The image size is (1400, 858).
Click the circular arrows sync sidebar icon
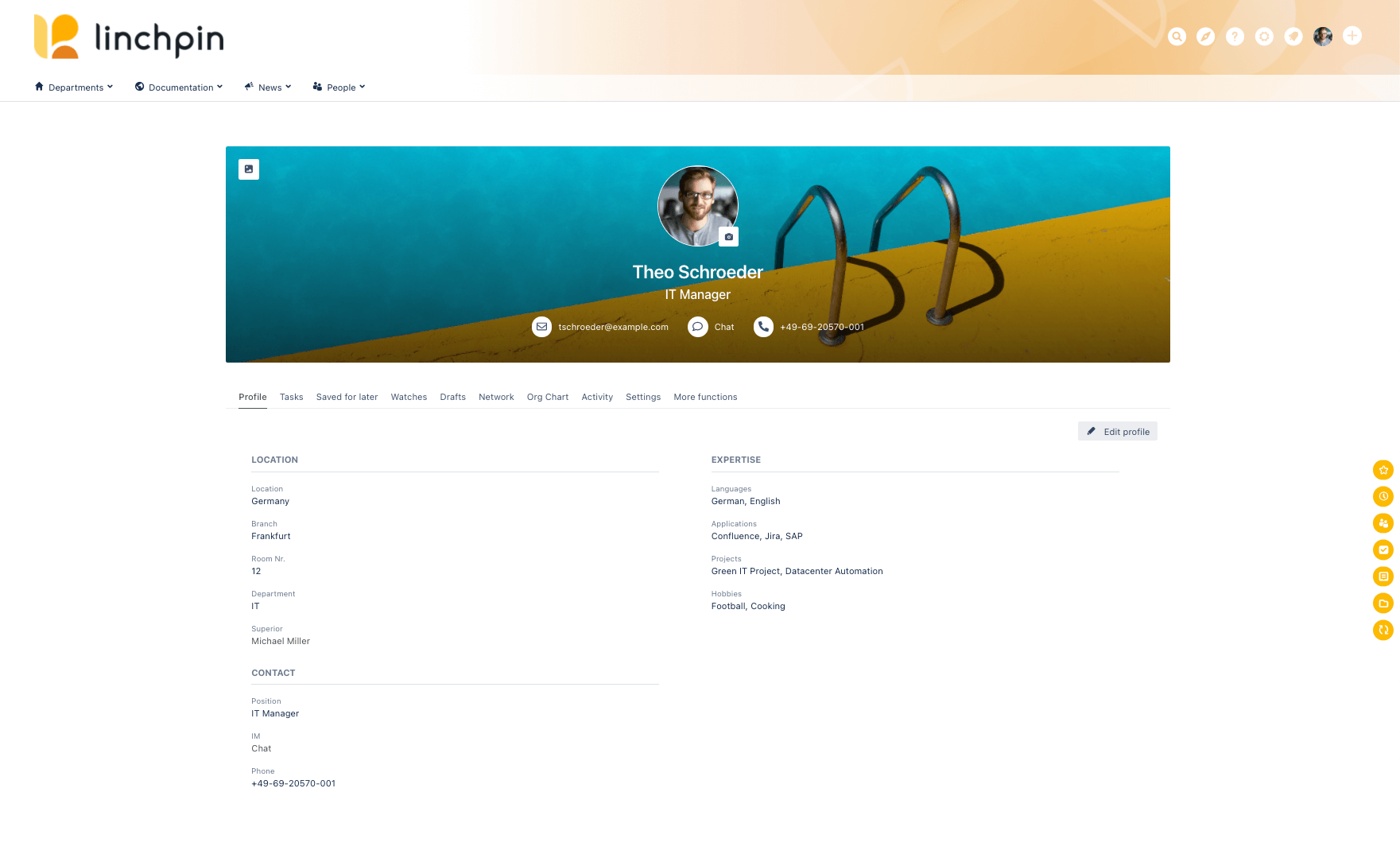pyautogui.click(x=1383, y=630)
